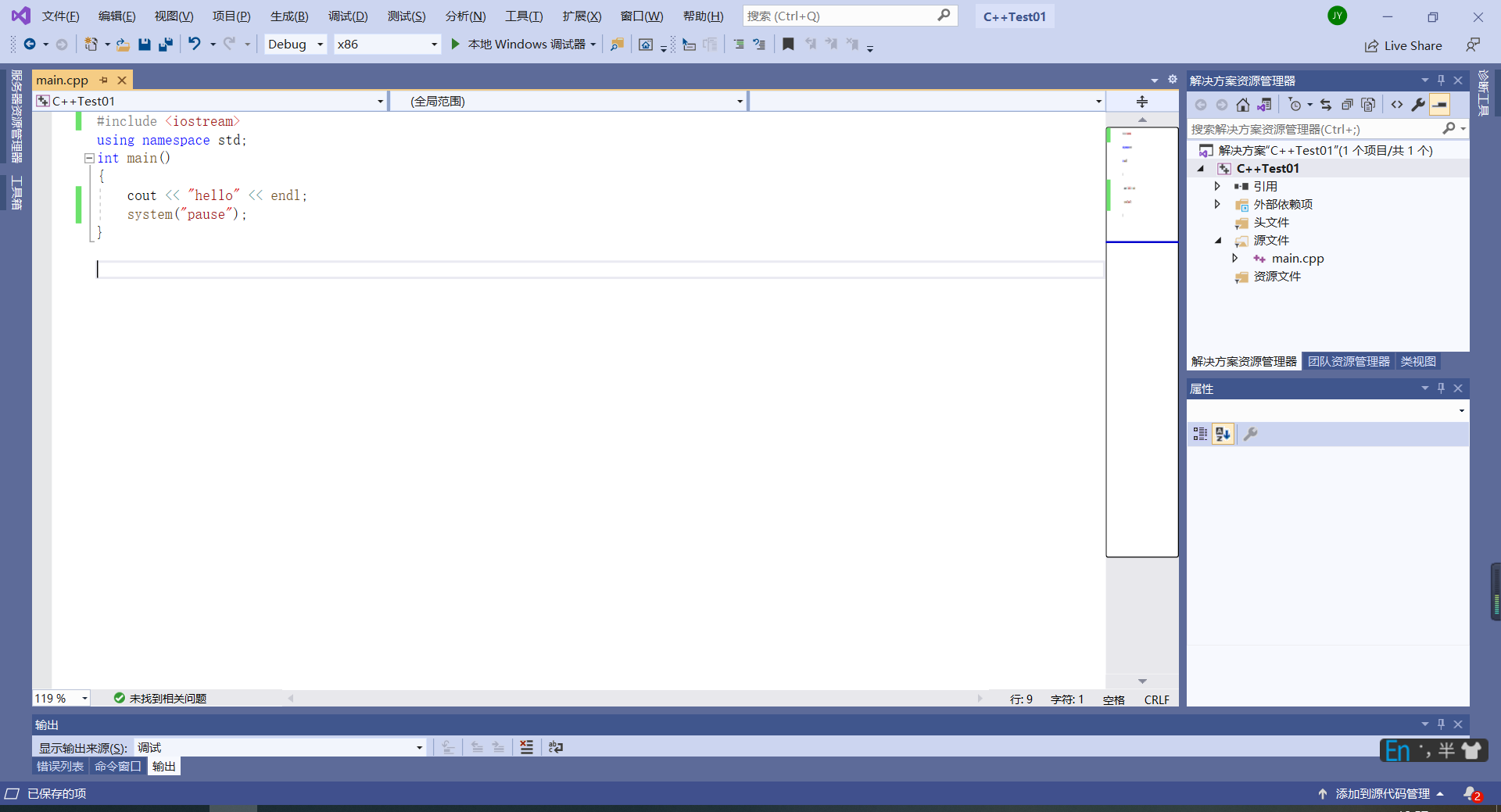
Task: Toggle alphabetical sort in 属性 panel
Action: 1223,434
